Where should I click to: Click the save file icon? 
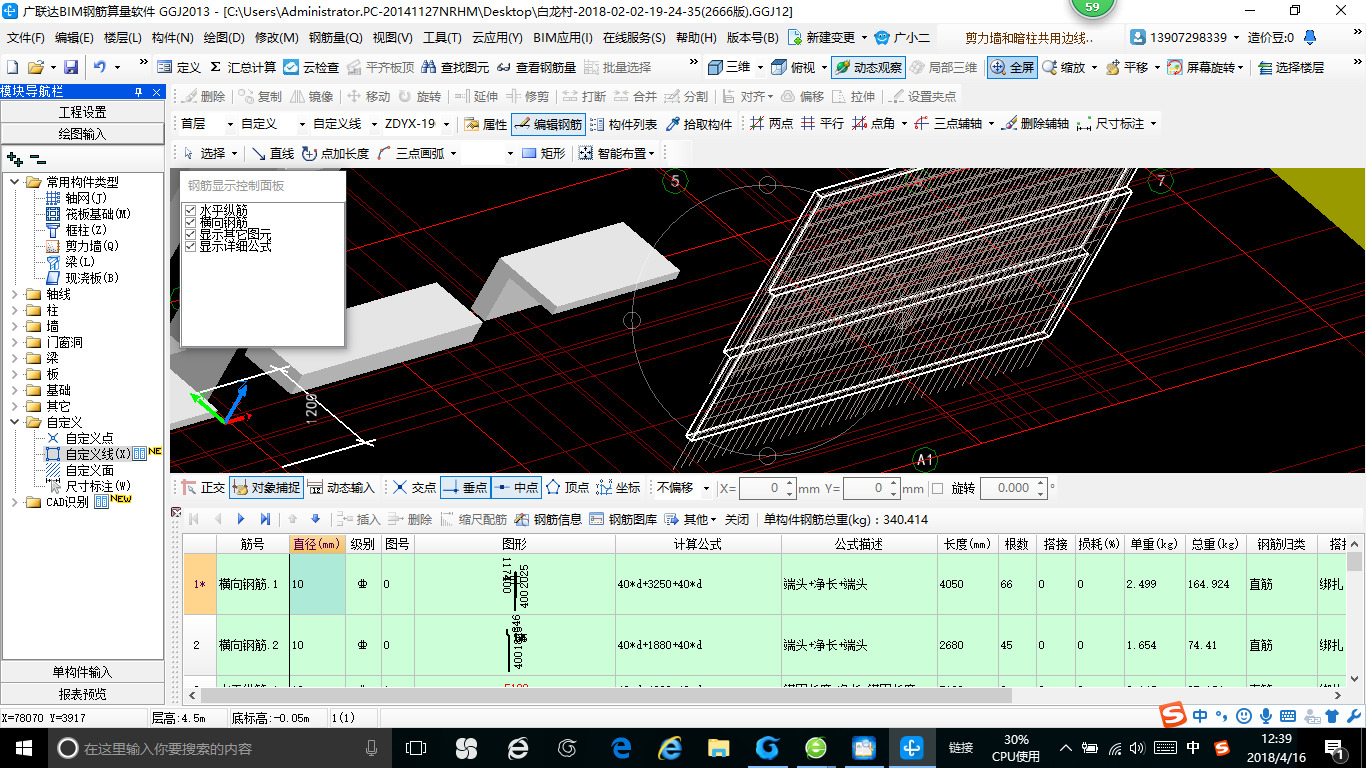tap(71, 67)
